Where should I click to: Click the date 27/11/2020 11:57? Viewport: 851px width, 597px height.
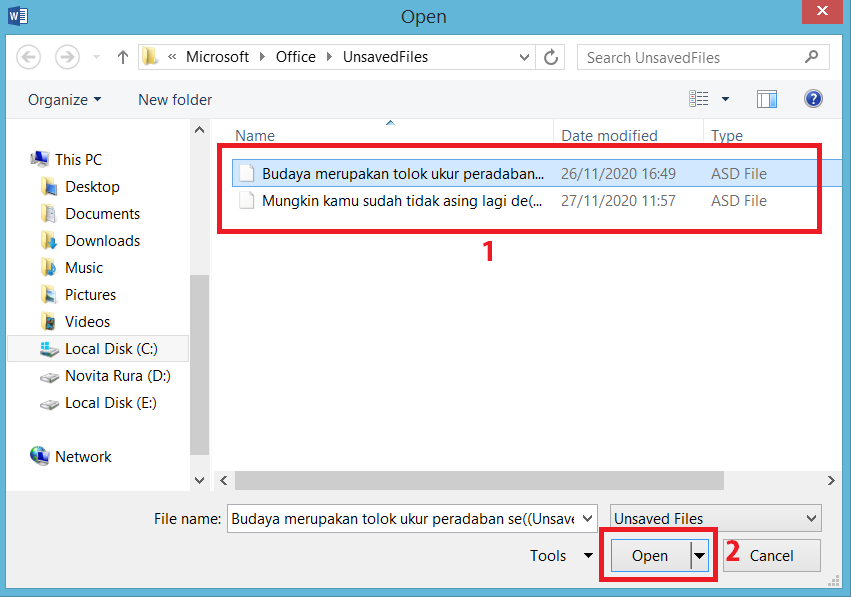618,201
